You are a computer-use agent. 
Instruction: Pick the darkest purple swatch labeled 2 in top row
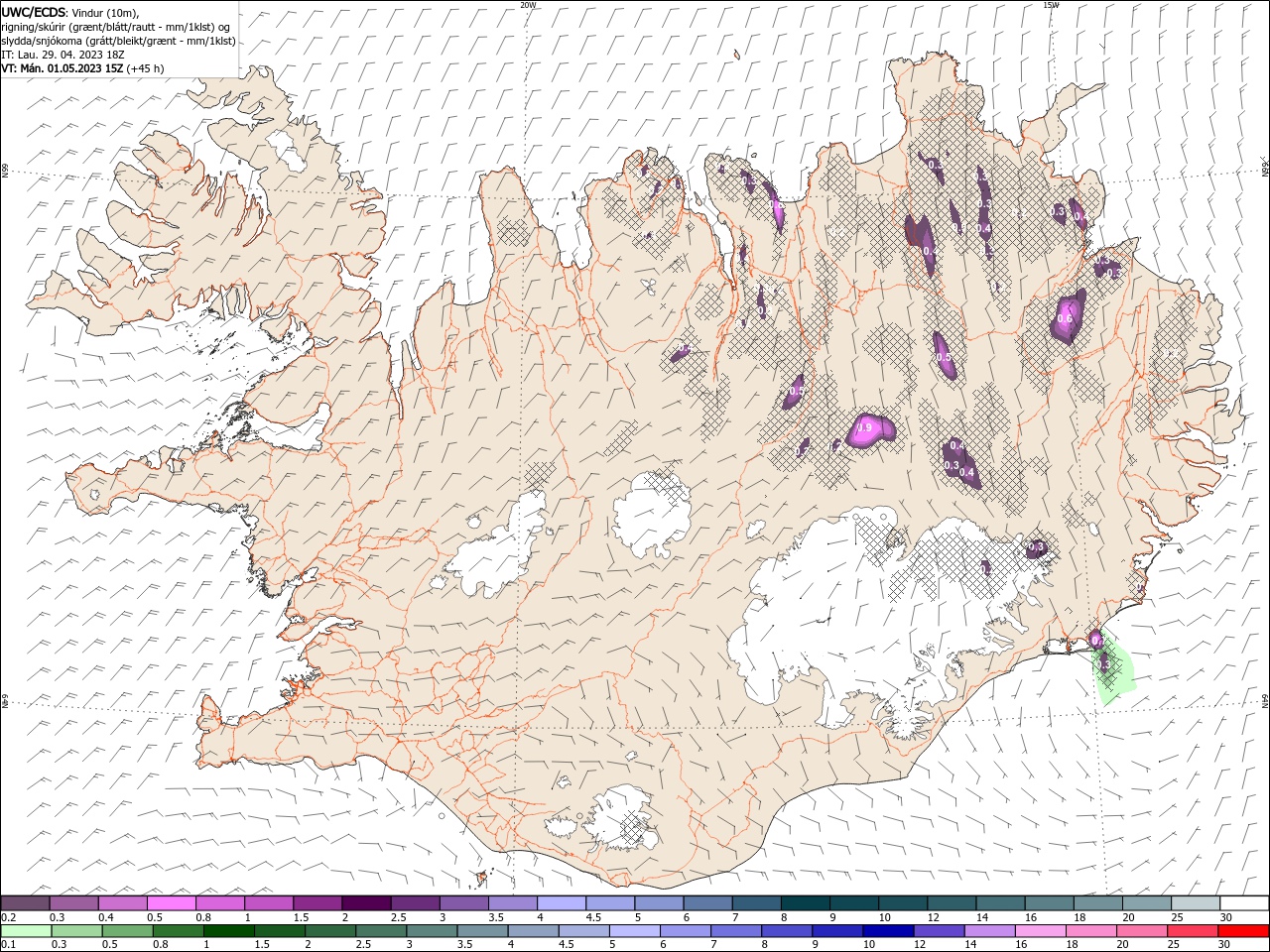pyautogui.click(x=366, y=902)
